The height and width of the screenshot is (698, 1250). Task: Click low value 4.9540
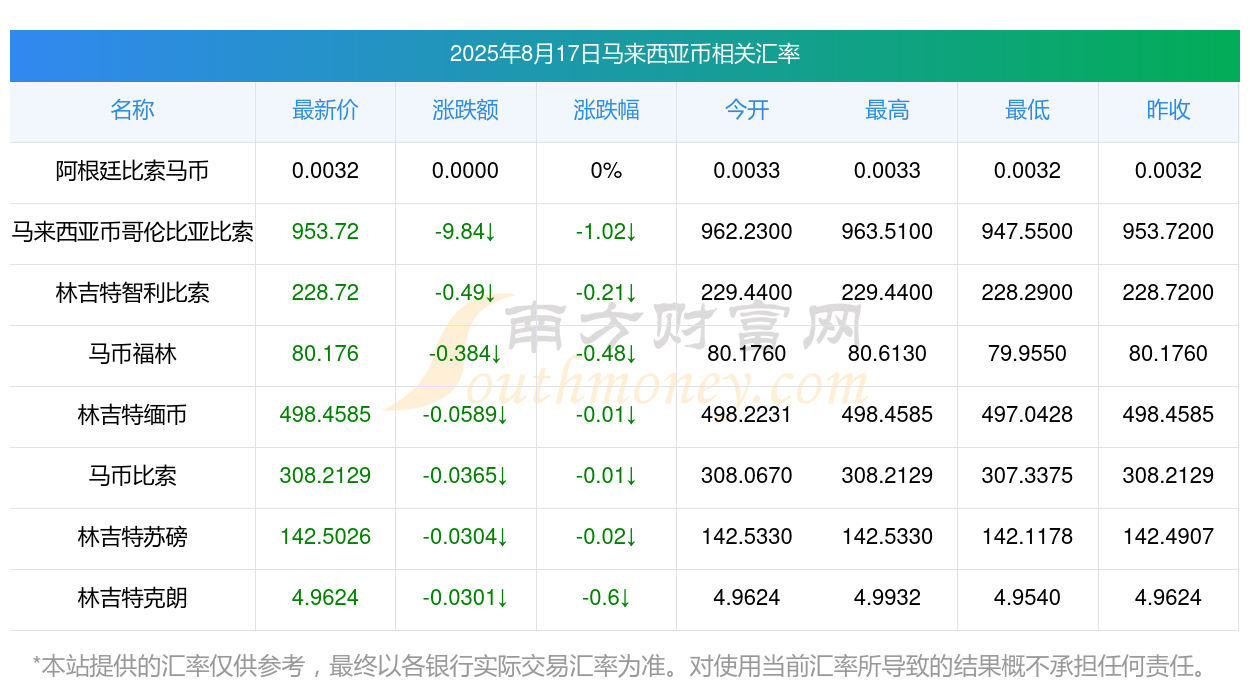(1027, 598)
